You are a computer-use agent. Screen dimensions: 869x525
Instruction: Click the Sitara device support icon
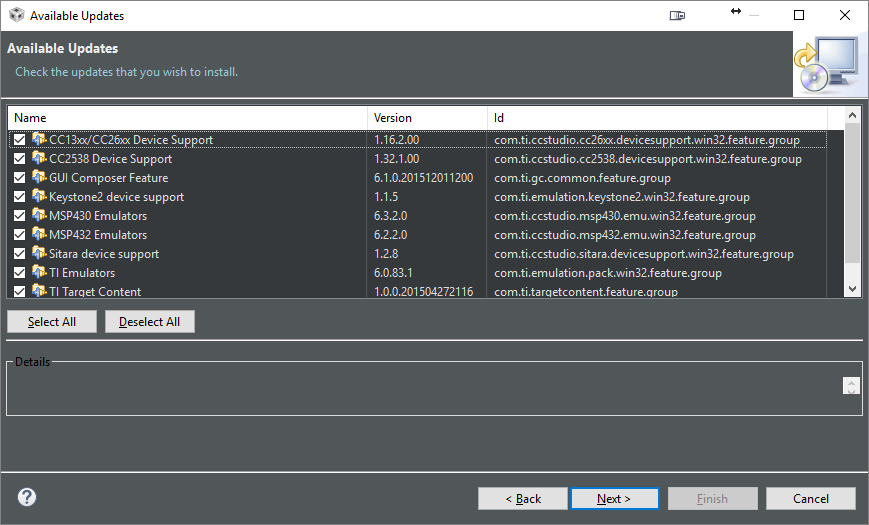(x=39, y=254)
